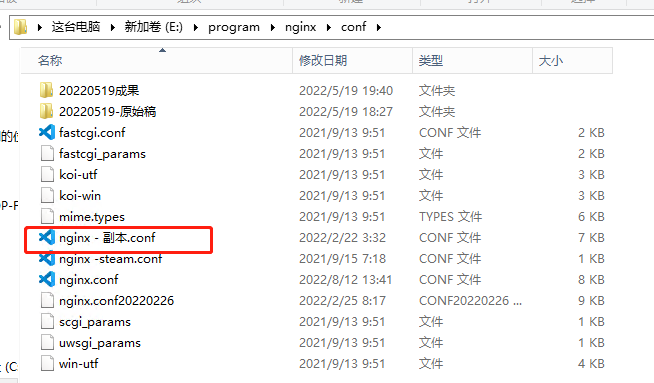Select the nginx -steam.conf file icon
654x383 pixels.
(x=47, y=259)
